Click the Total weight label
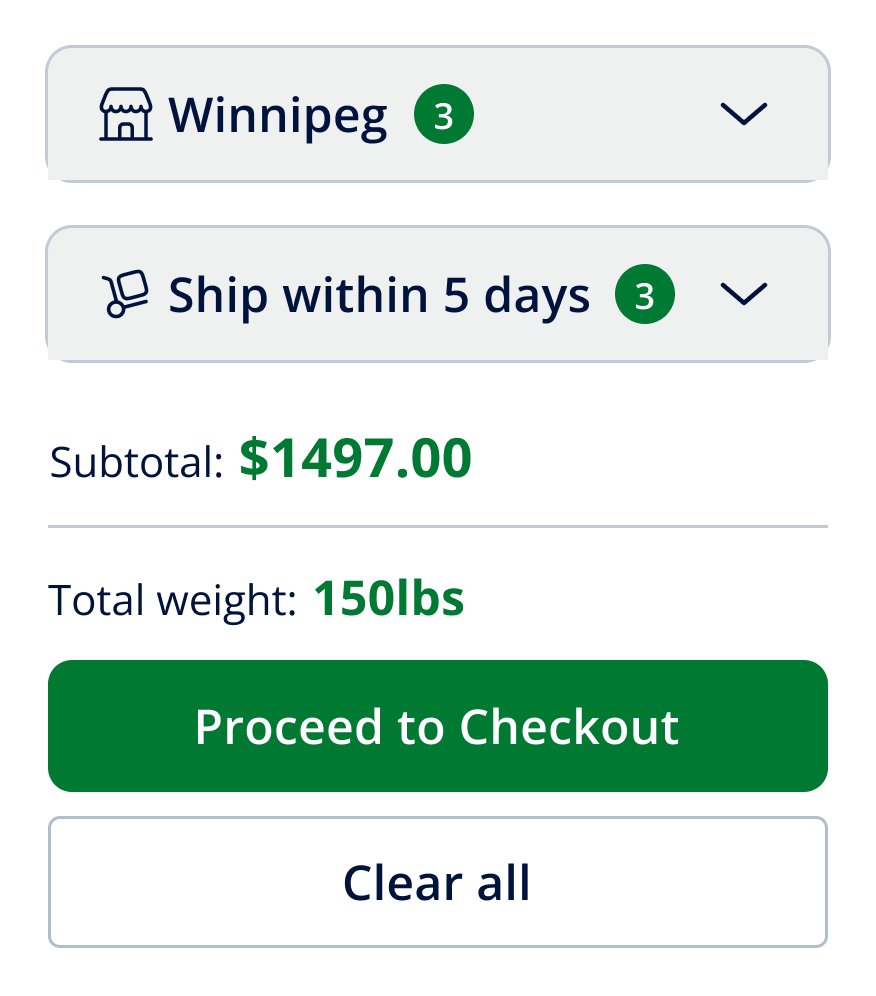Image resolution: width=876 pixels, height=996 pixels. coord(172,600)
